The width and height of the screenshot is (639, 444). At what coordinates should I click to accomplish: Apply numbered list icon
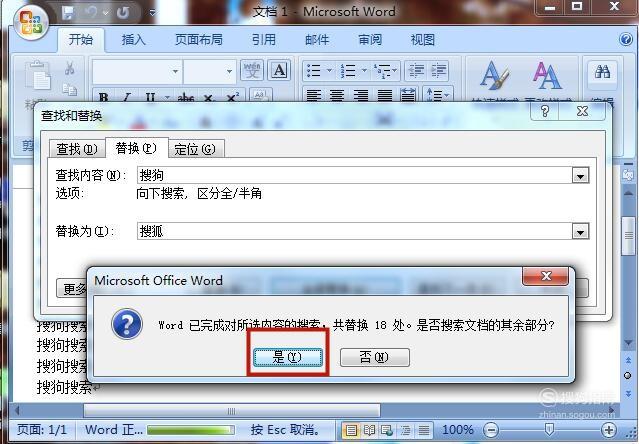(x=348, y=71)
